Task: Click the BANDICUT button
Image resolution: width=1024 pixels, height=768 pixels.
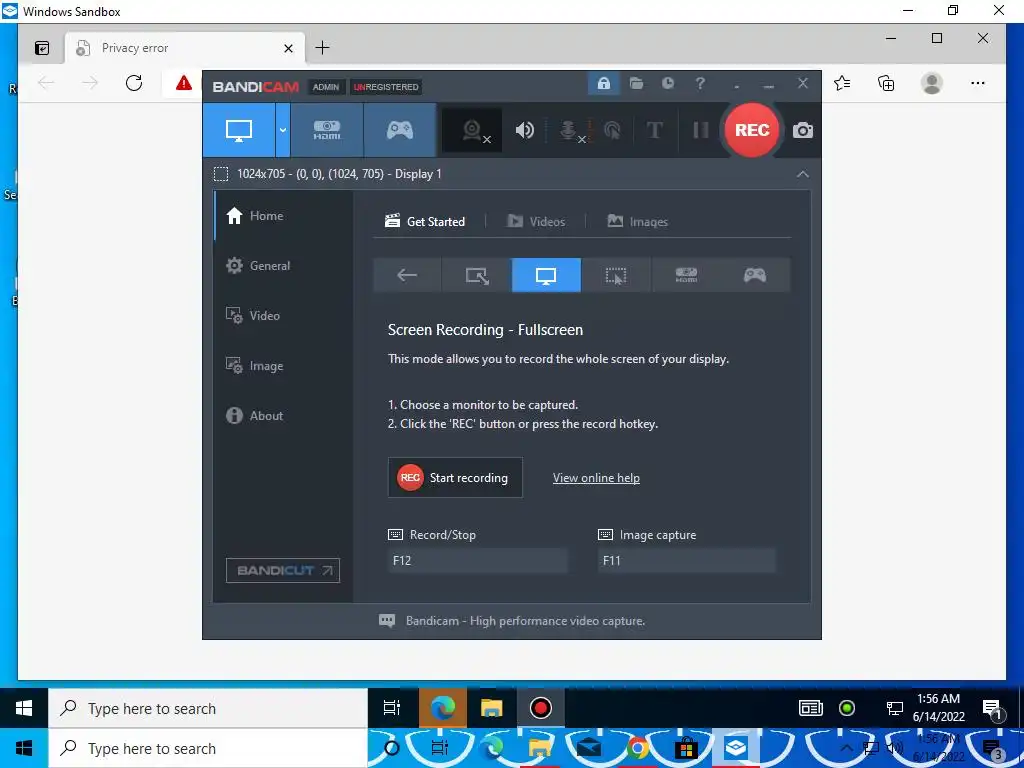Action: (283, 570)
